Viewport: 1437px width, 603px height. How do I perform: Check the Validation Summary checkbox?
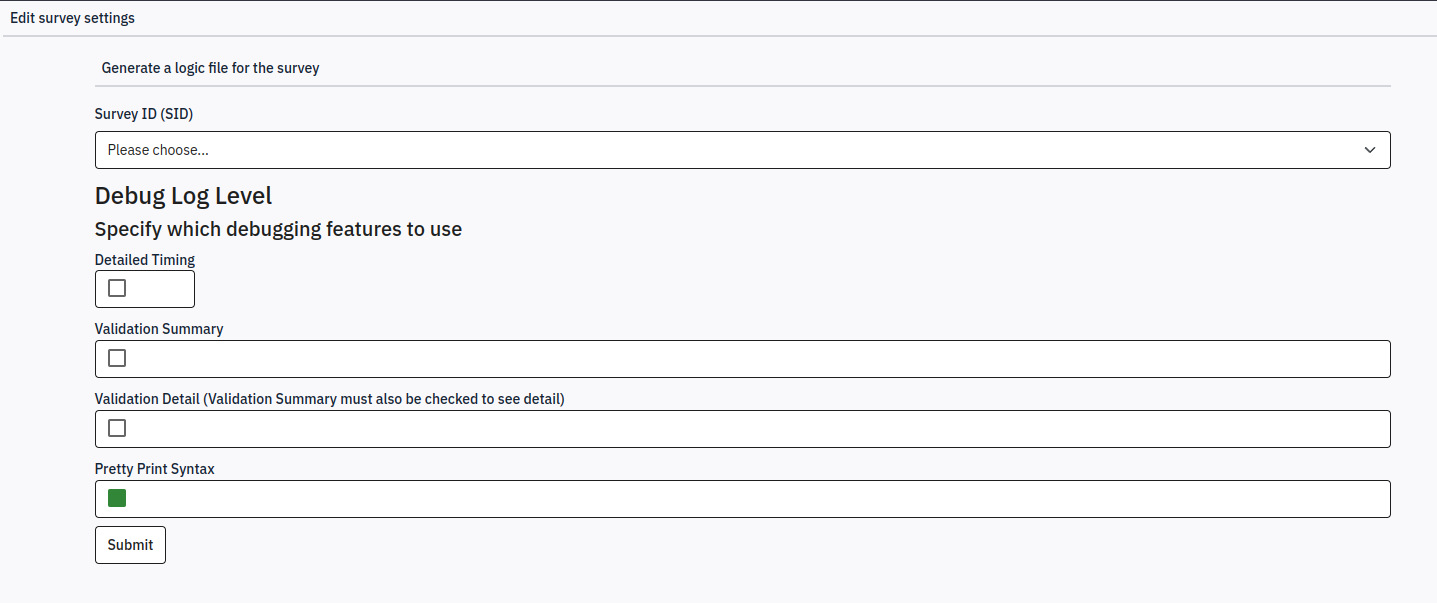coord(117,358)
